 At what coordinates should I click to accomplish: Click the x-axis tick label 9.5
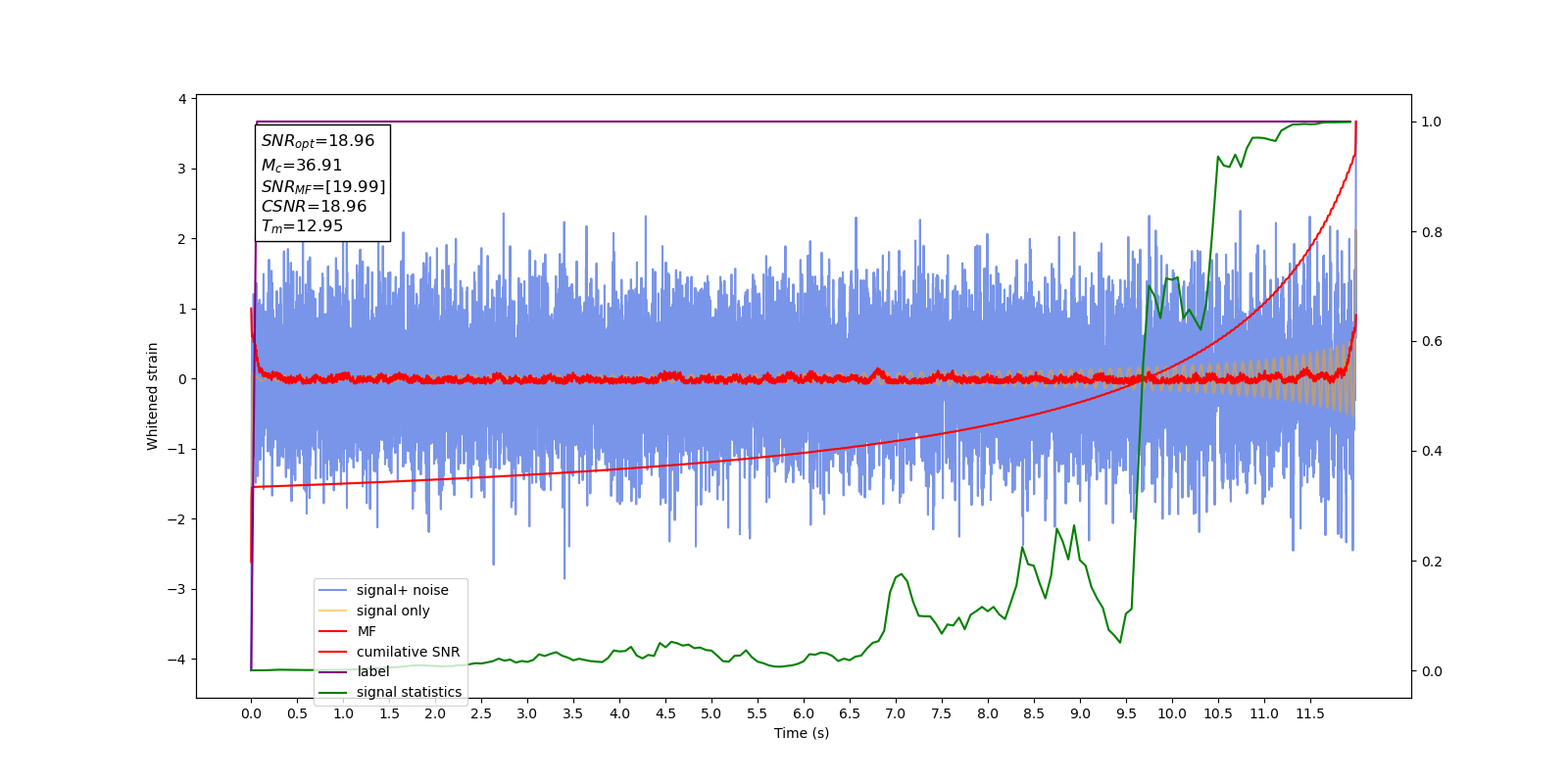(1126, 713)
